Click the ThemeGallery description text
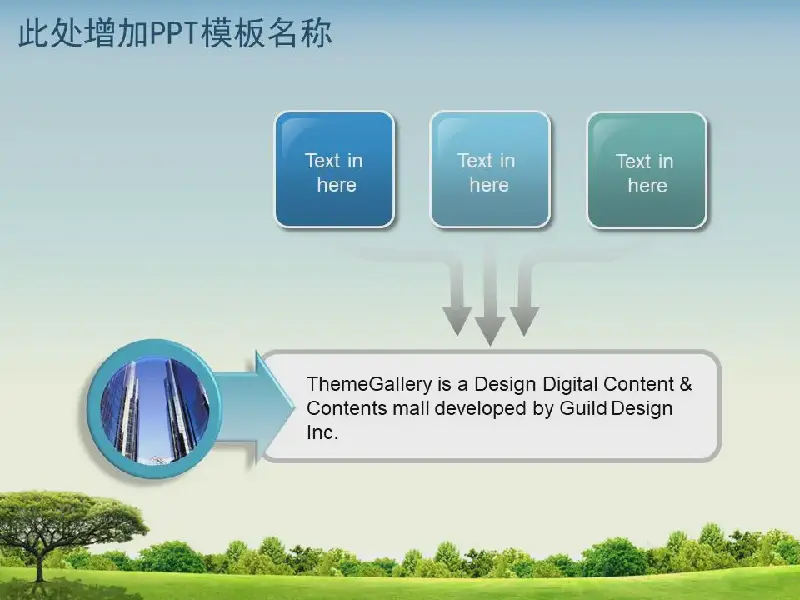The width and height of the screenshot is (800, 600). coord(499,408)
